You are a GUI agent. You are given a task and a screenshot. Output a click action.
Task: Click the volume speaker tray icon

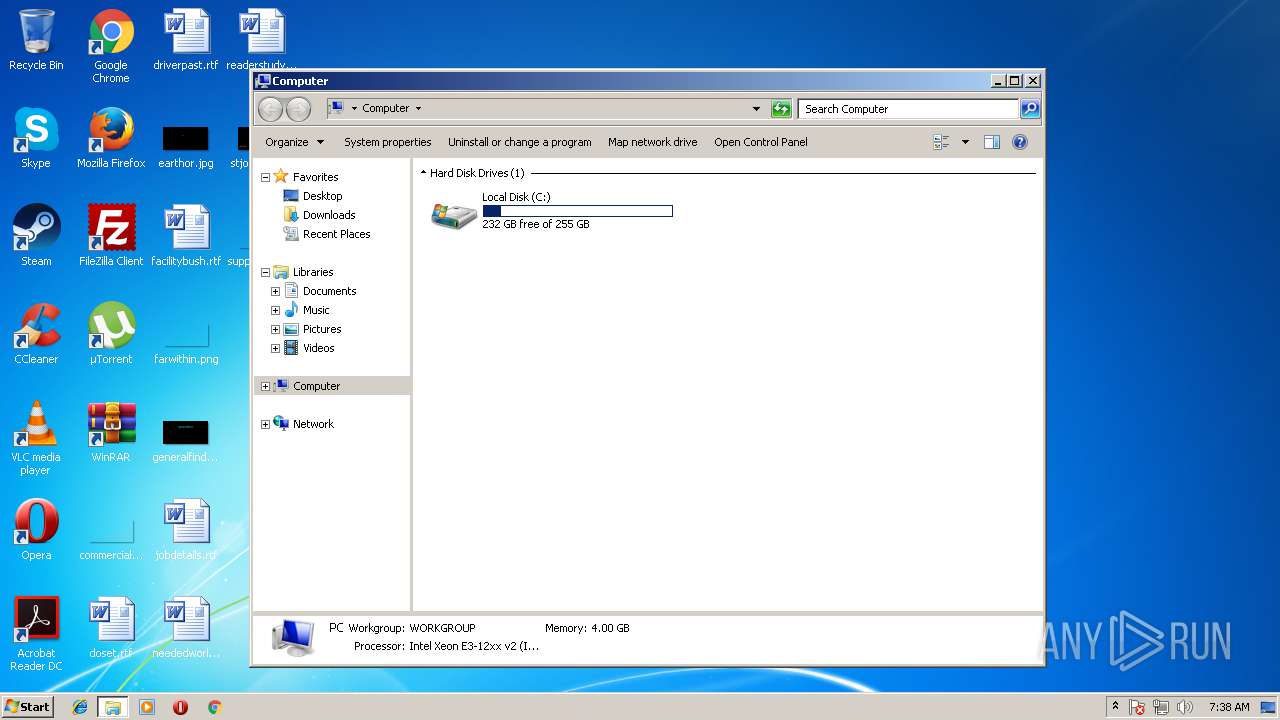[x=1185, y=707]
